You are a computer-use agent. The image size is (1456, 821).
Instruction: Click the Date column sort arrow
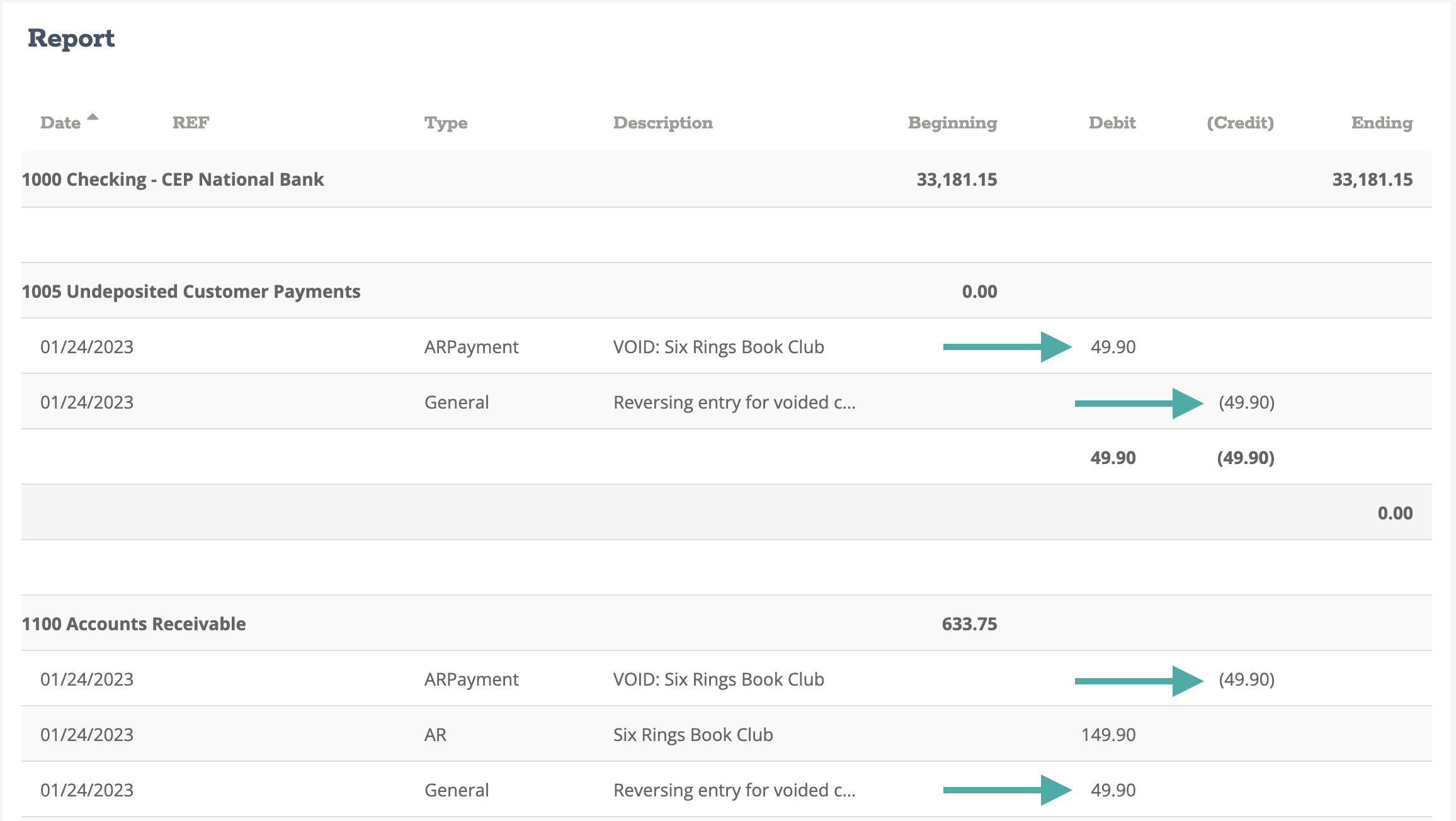pos(93,117)
